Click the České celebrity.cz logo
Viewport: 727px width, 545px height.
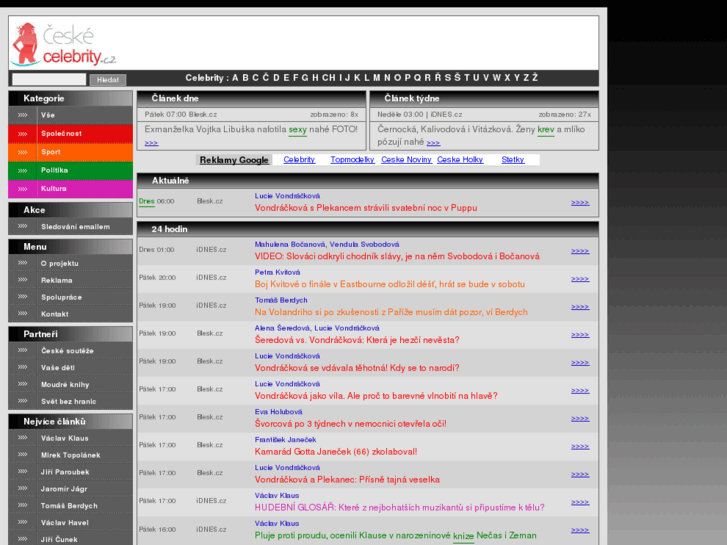coord(64,45)
